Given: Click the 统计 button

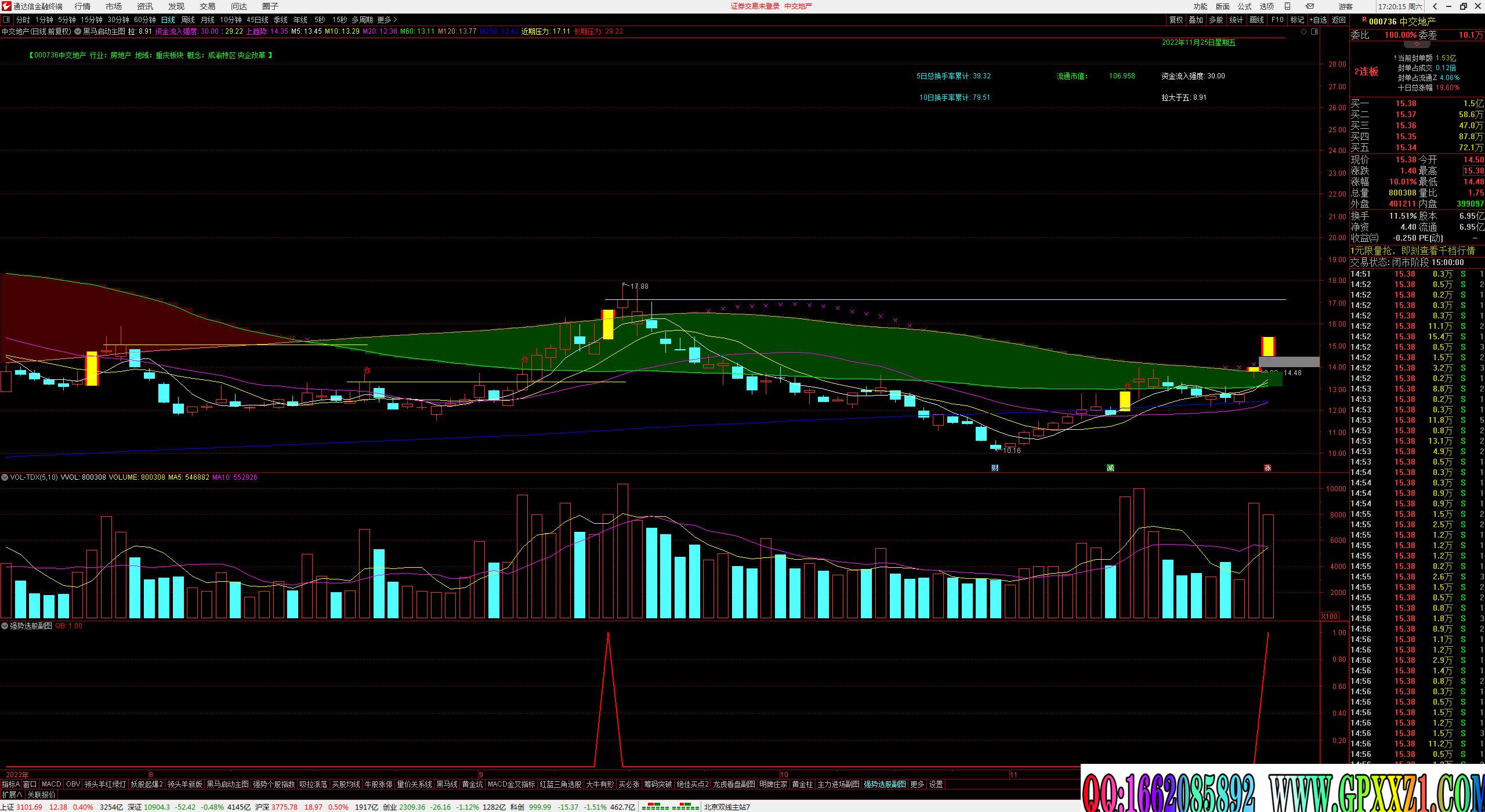Looking at the screenshot, I should click(1236, 20).
